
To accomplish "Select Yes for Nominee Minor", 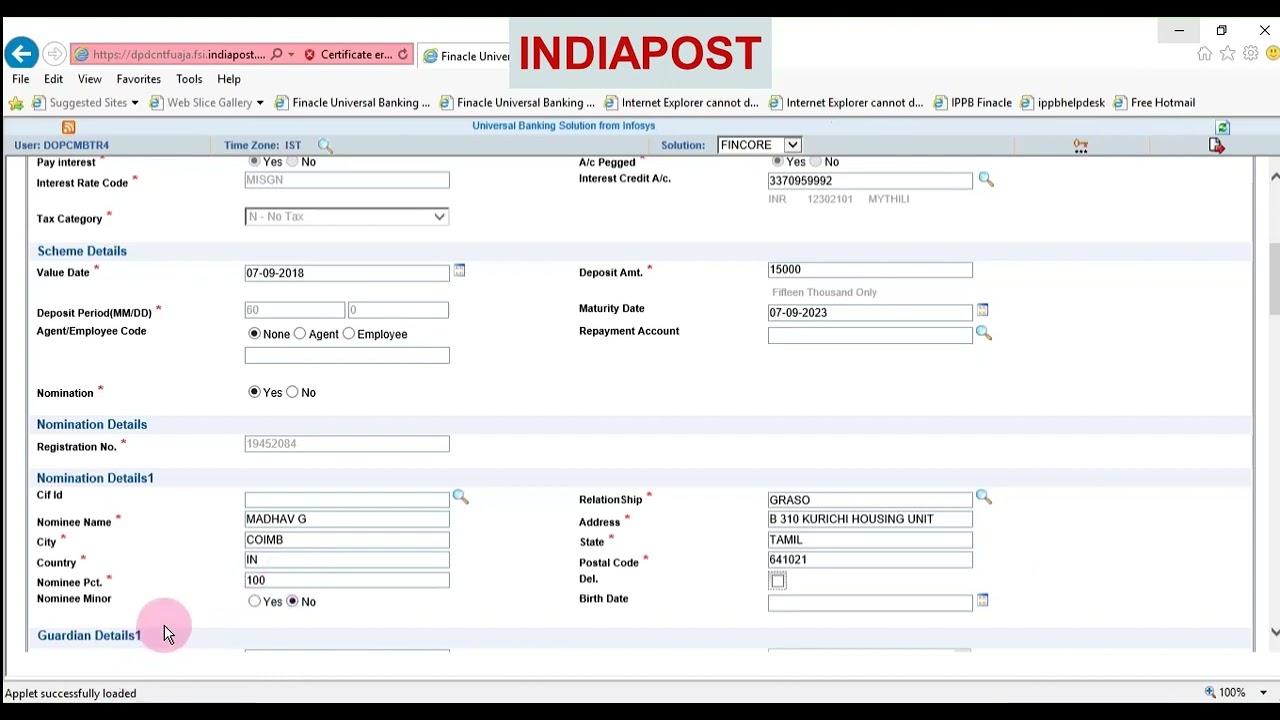I will pos(254,601).
